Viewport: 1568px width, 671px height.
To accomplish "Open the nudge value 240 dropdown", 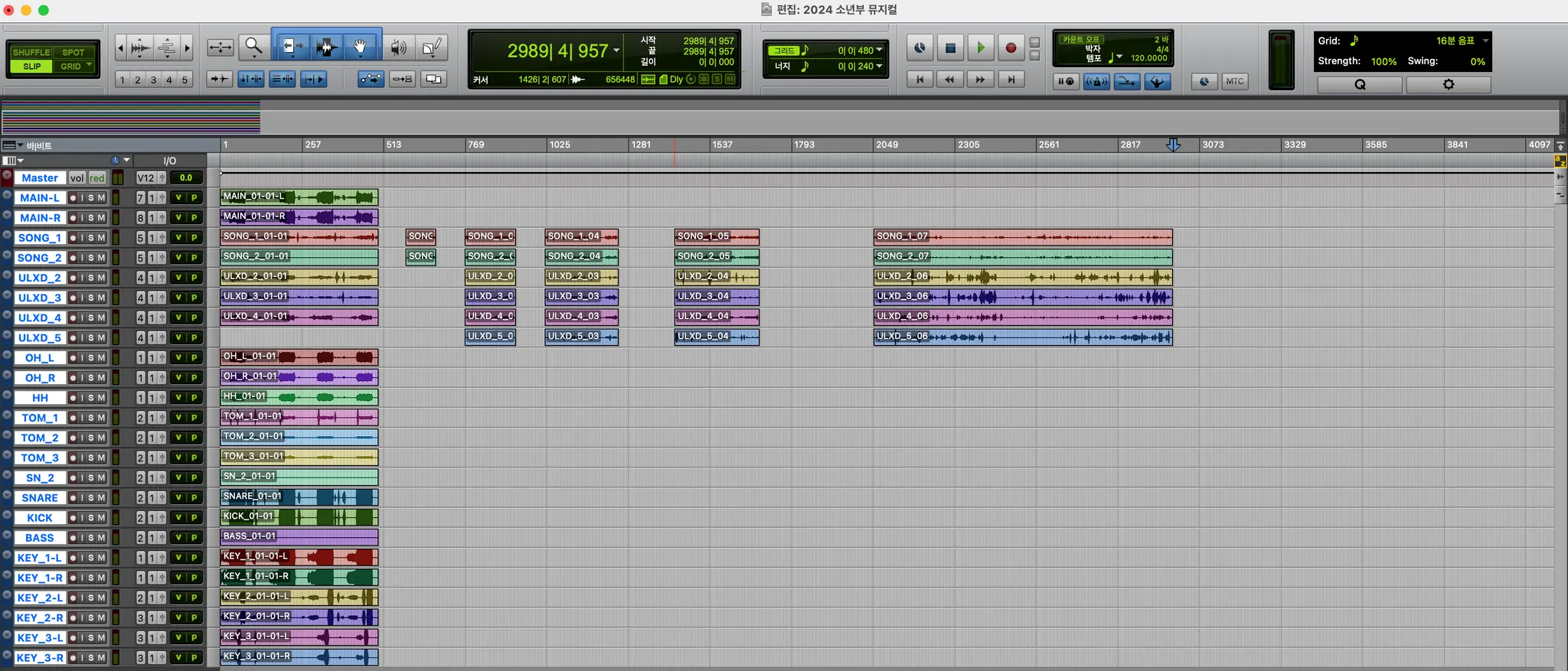I will point(879,67).
